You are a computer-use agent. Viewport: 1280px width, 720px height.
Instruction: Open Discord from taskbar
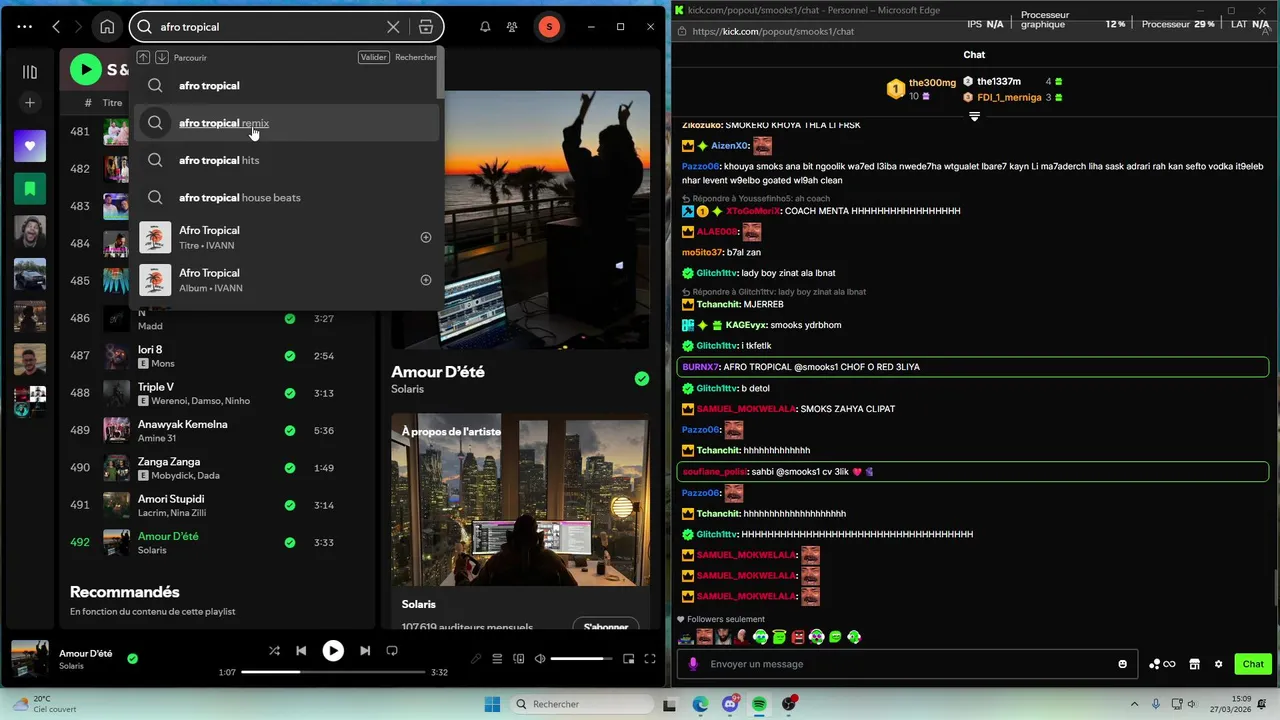click(x=730, y=704)
